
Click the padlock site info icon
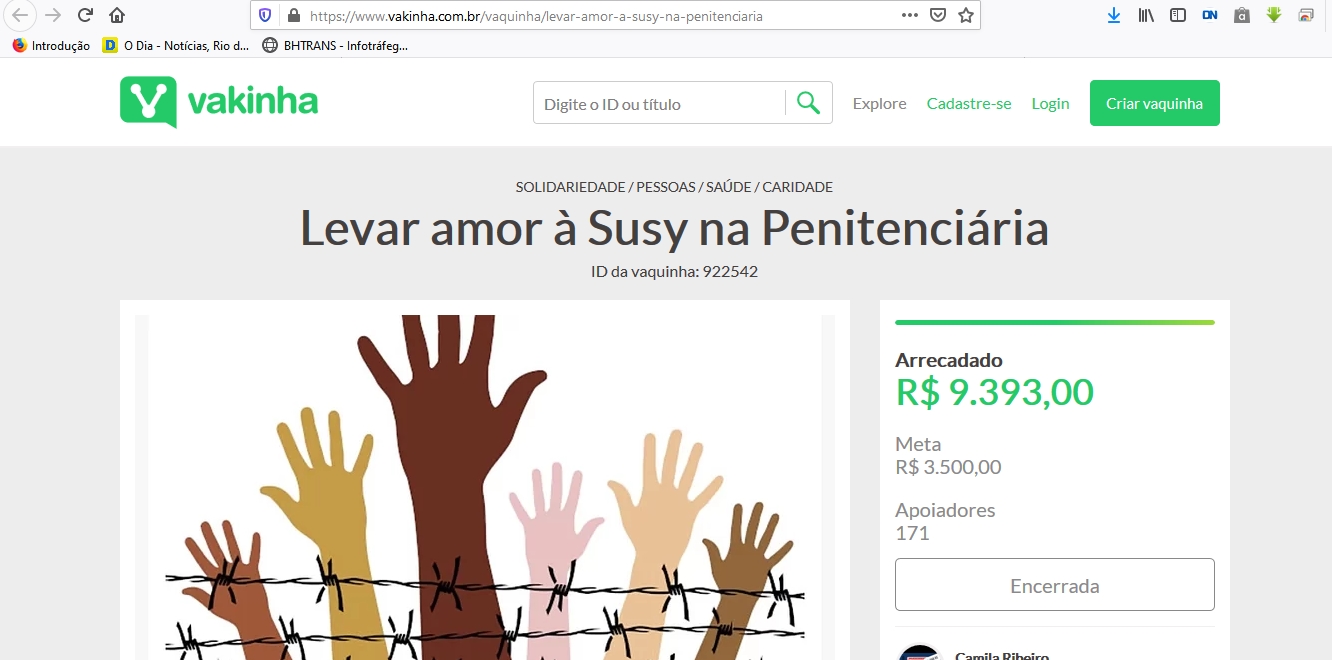point(293,15)
